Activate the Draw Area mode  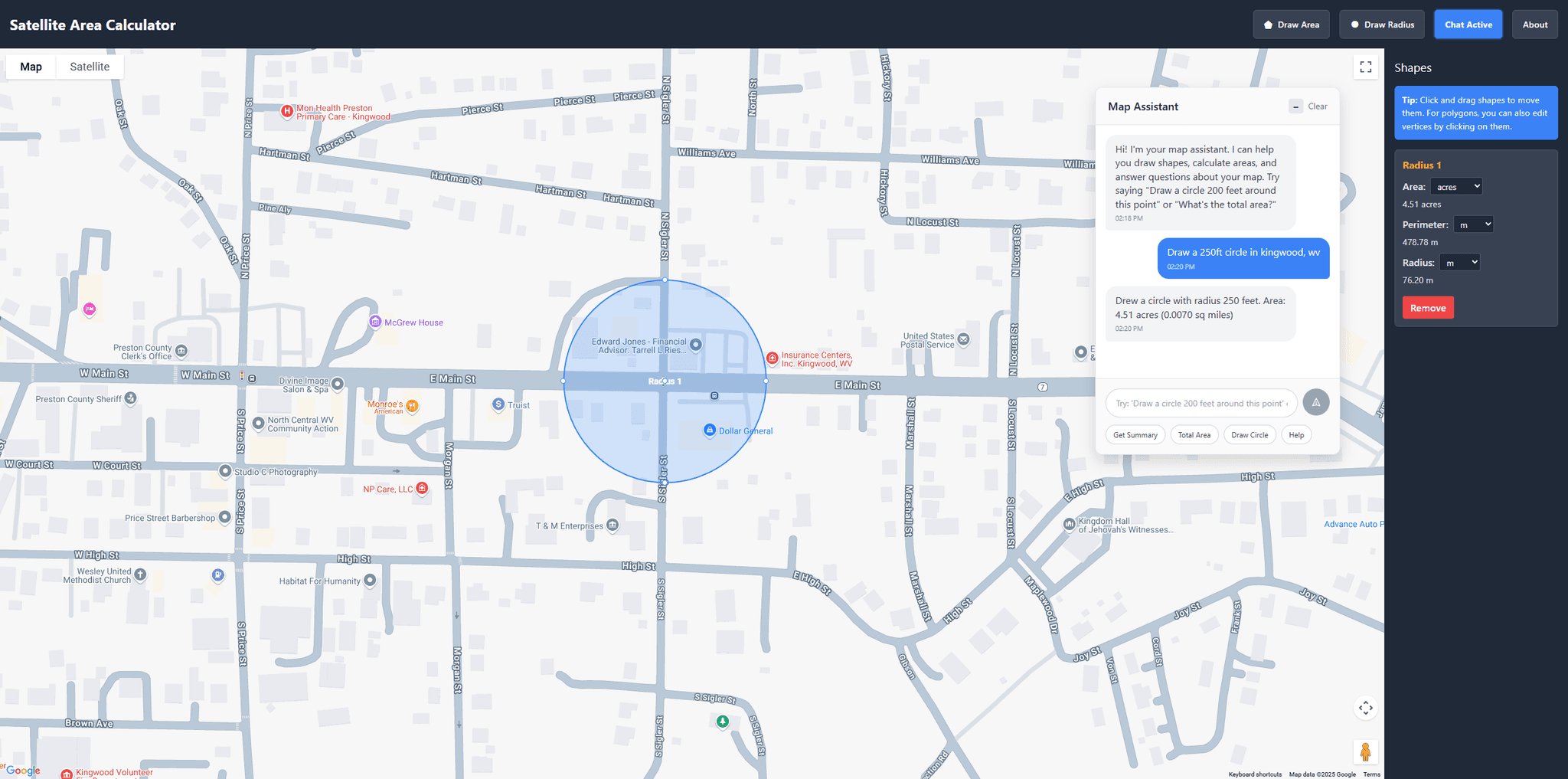1291,25
